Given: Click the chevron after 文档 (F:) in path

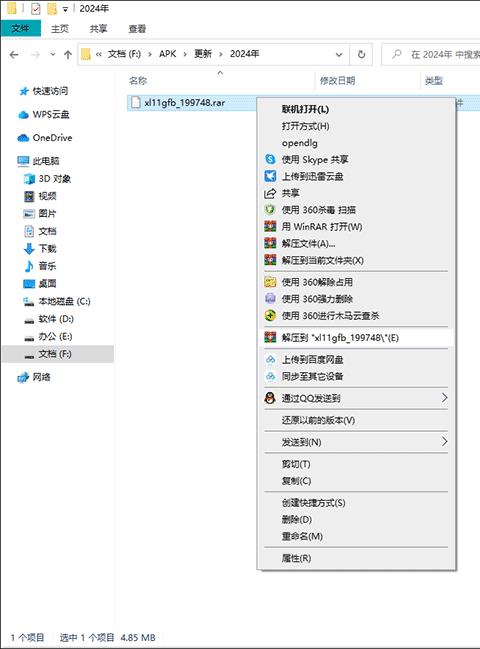Looking at the screenshot, I should pyautogui.click(x=149, y=54).
